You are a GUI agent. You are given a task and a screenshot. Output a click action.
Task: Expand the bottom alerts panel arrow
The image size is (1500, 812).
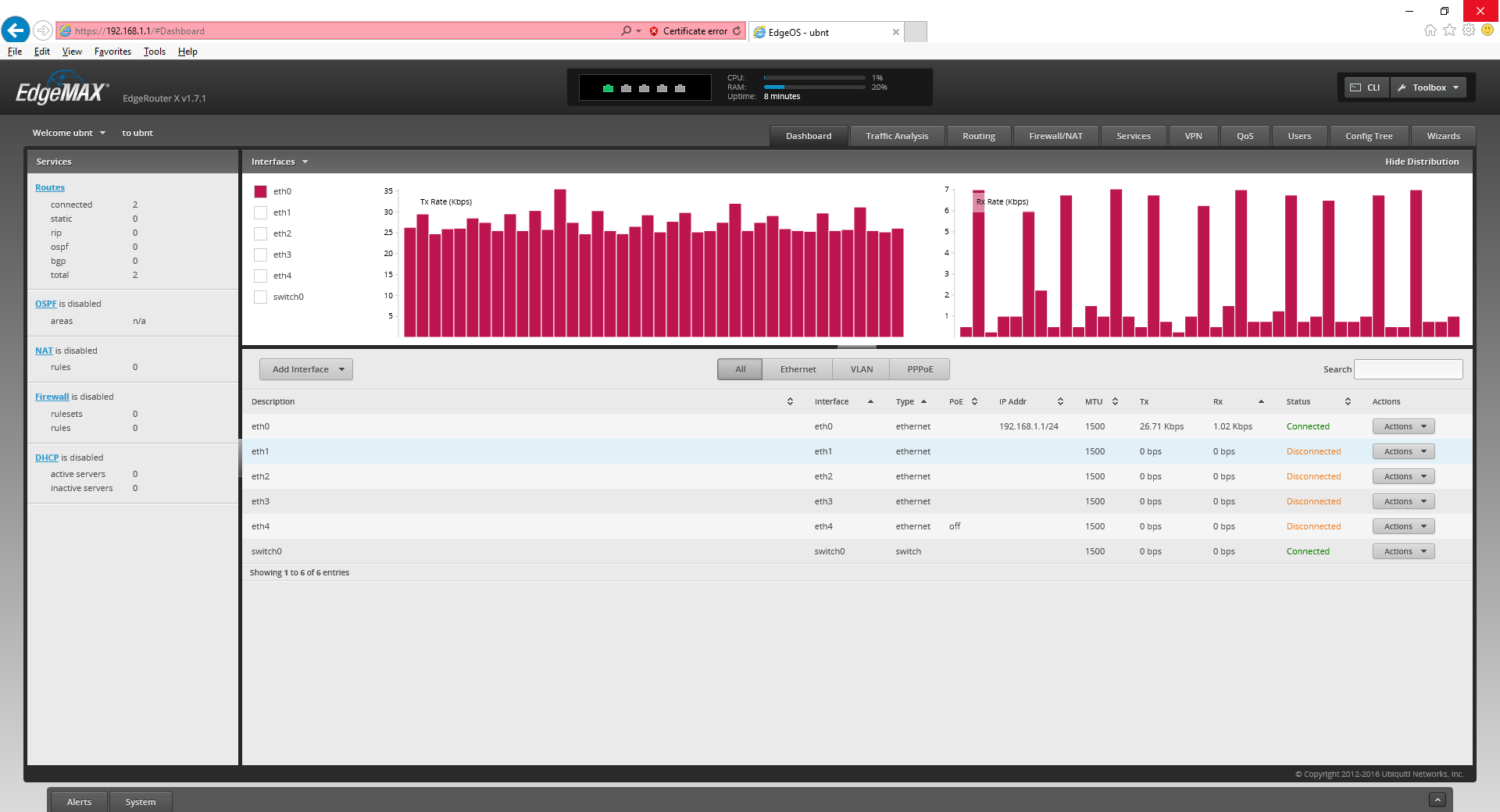pyautogui.click(x=1437, y=800)
